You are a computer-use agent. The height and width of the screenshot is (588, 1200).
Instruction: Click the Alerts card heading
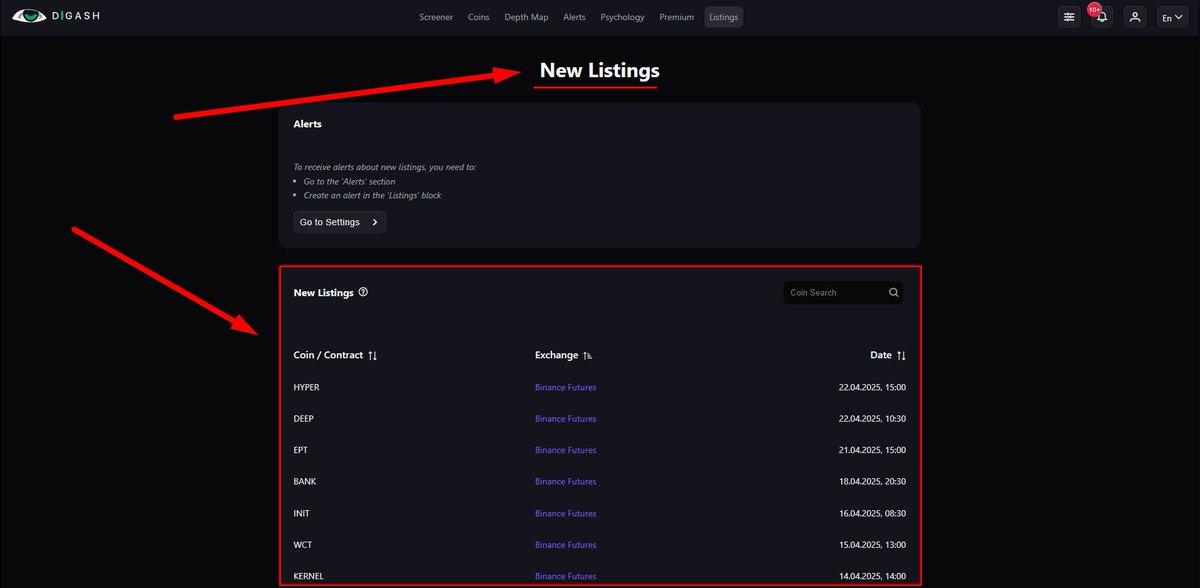(307, 124)
